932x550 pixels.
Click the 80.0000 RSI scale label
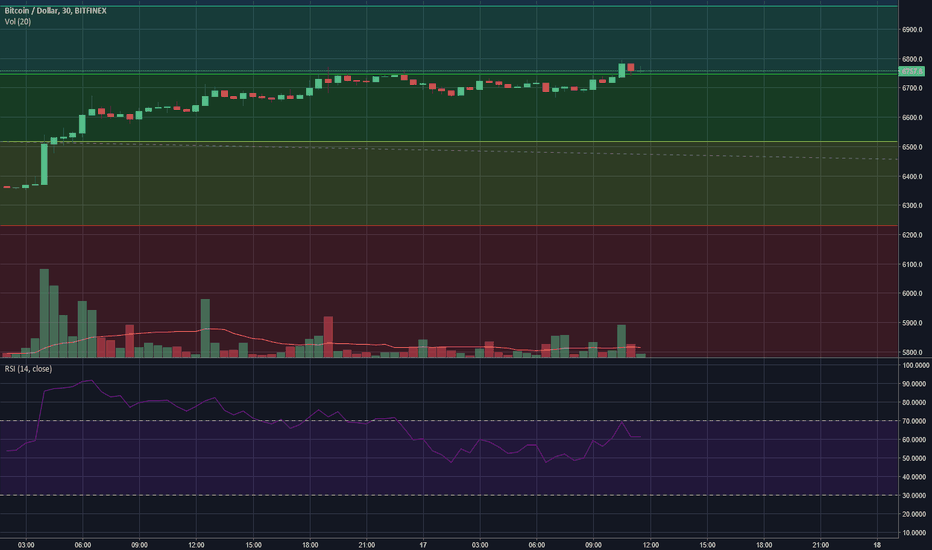[915, 403]
